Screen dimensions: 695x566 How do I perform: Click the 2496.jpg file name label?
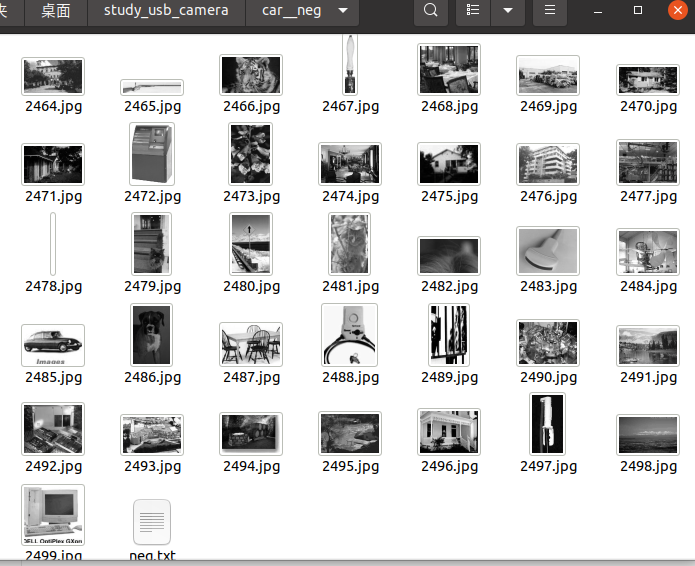click(449, 466)
